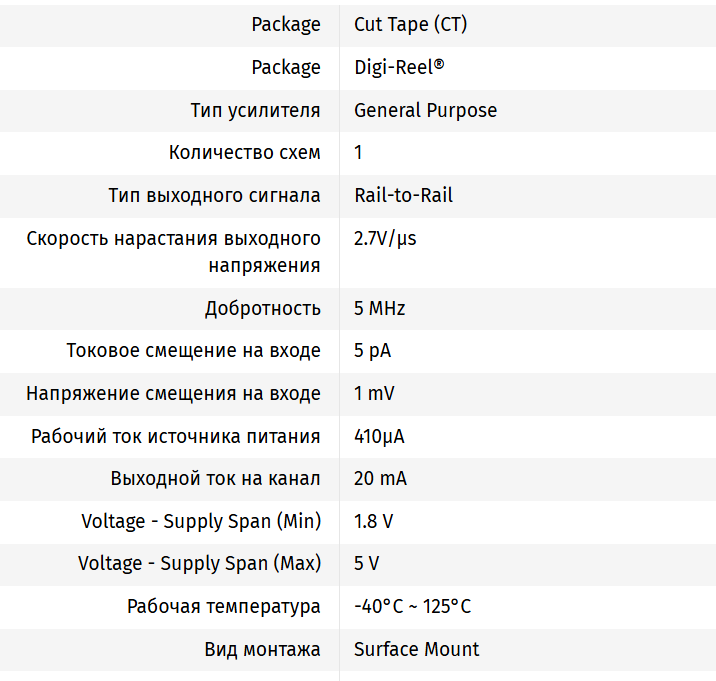Image resolution: width=716 pixels, height=681 pixels.
Task: Click the "Rail-to-Rail" output type value
Action: tap(403, 195)
